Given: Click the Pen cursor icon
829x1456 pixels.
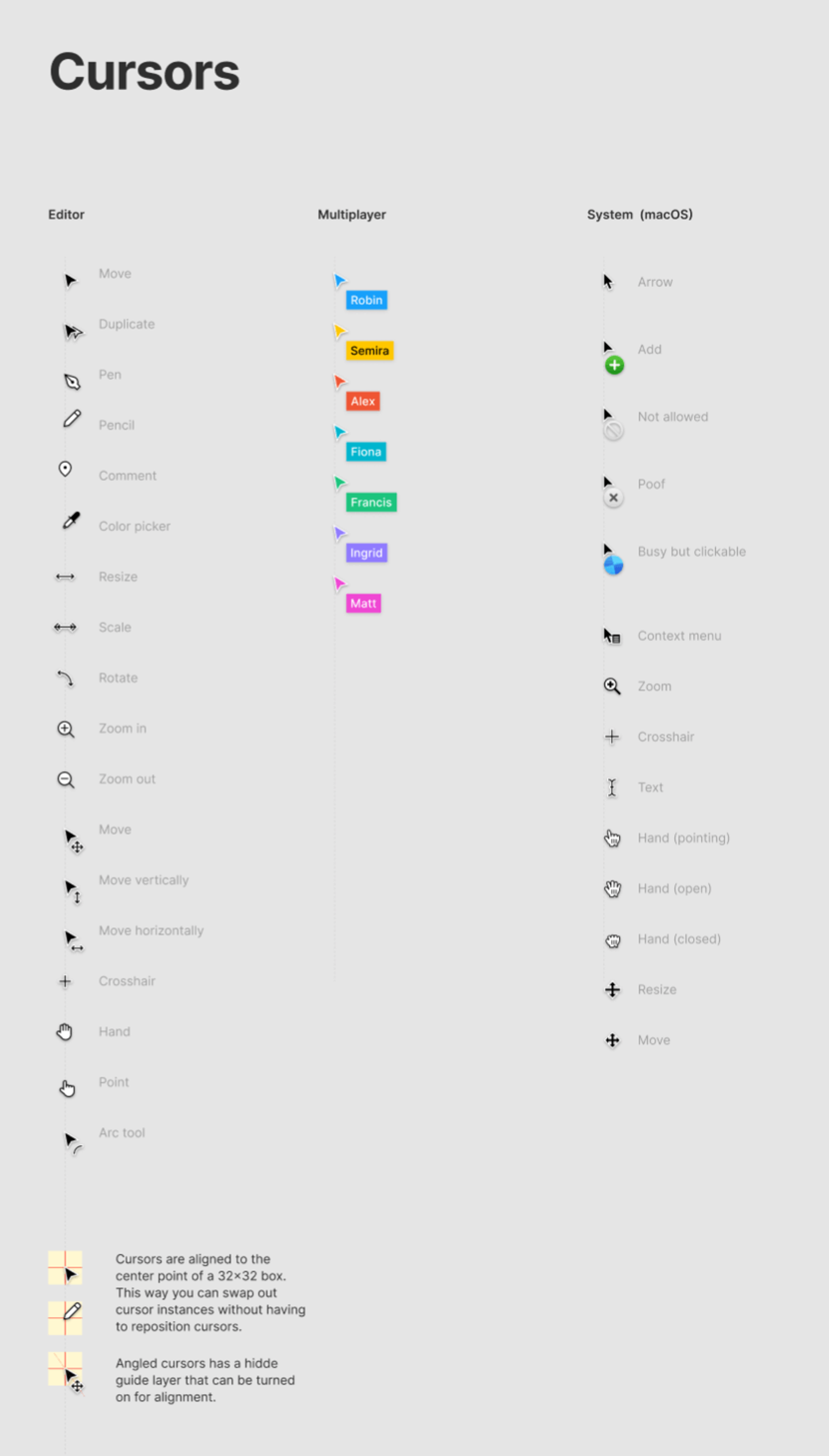Looking at the screenshot, I should (x=72, y=382).
